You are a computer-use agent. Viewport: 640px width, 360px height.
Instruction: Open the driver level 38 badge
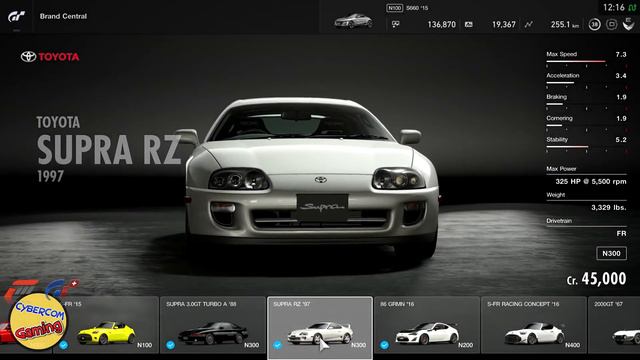click(x=595, y=24)
